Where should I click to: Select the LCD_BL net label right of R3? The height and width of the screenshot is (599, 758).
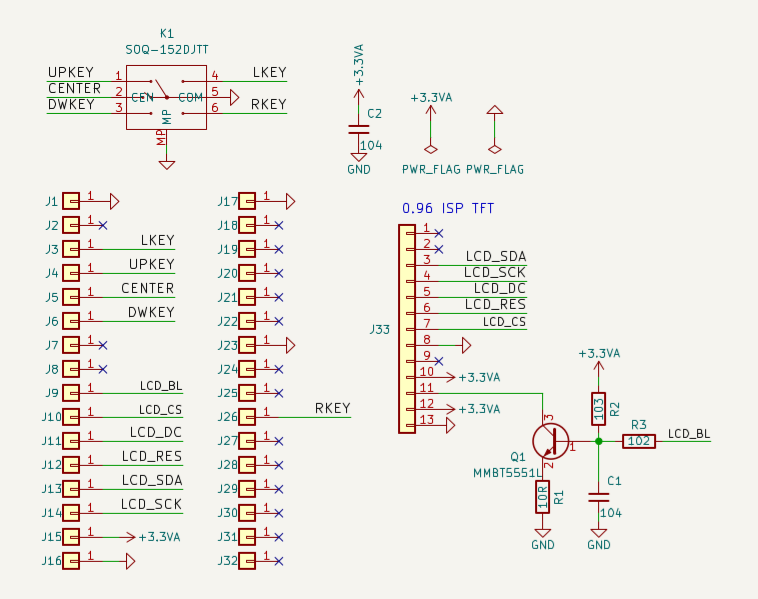point(689,434)
